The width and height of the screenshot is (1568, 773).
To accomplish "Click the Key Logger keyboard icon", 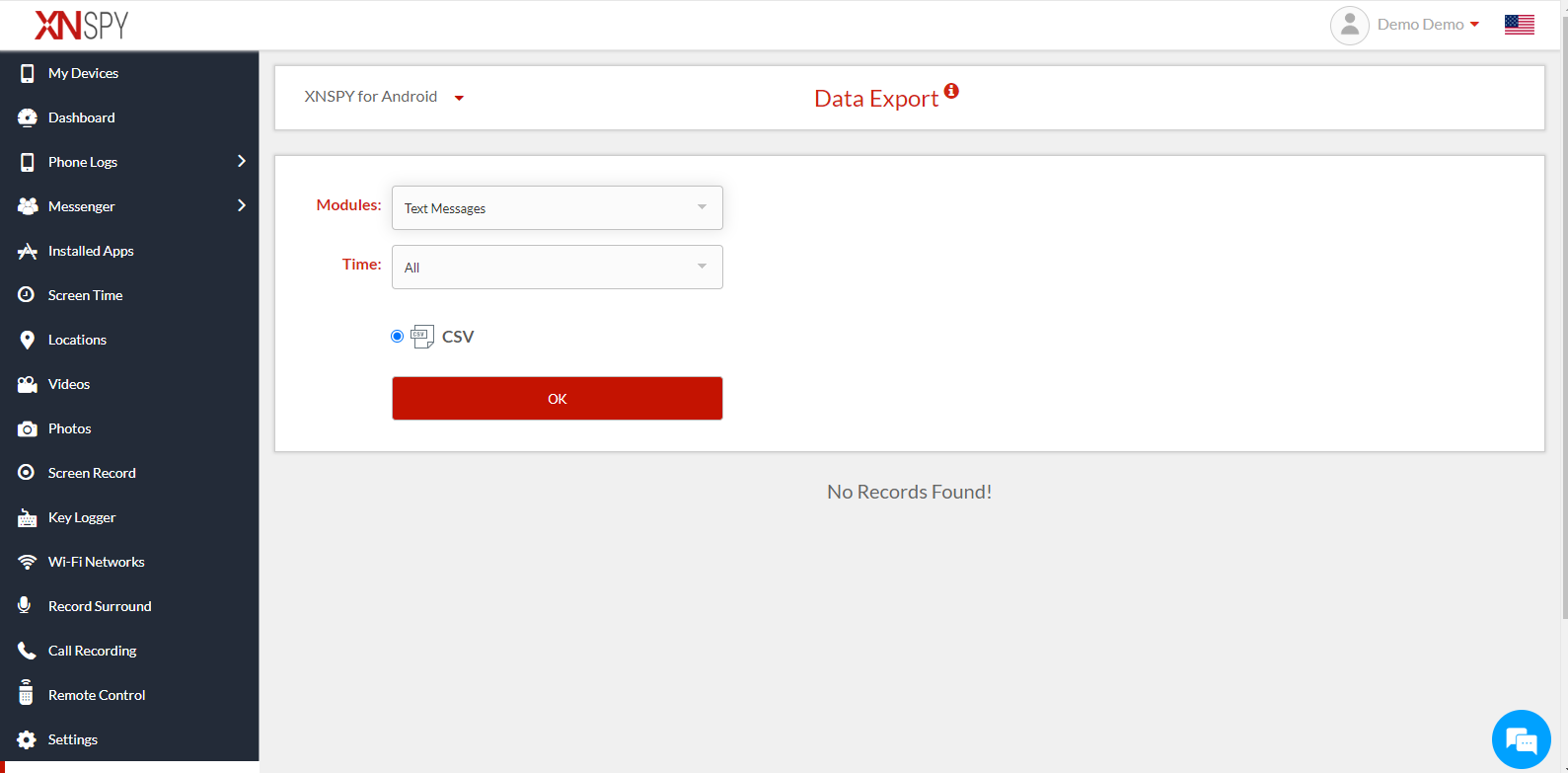I will pos(28,517).
